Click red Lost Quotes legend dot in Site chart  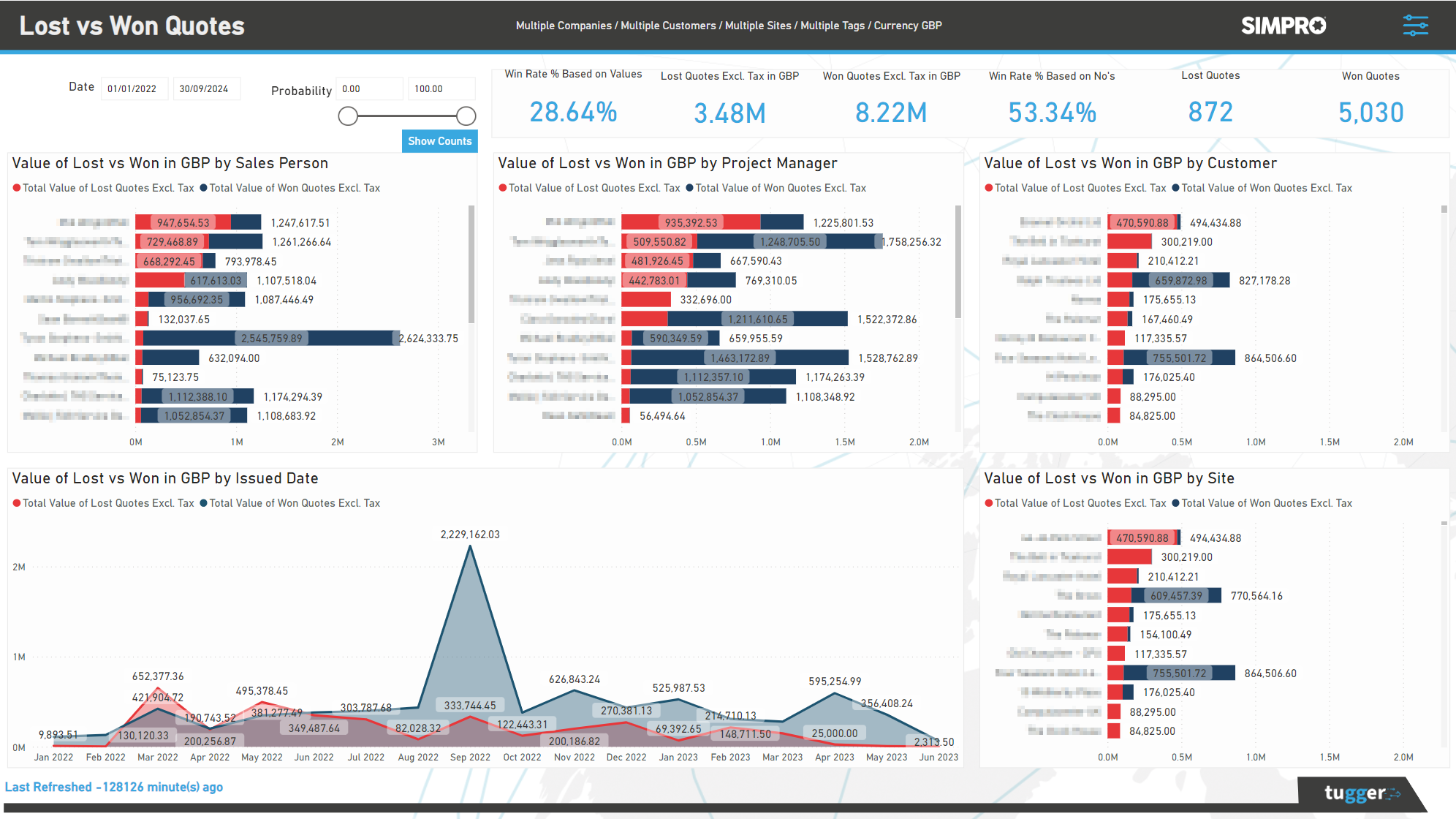(x=989, y=503)
